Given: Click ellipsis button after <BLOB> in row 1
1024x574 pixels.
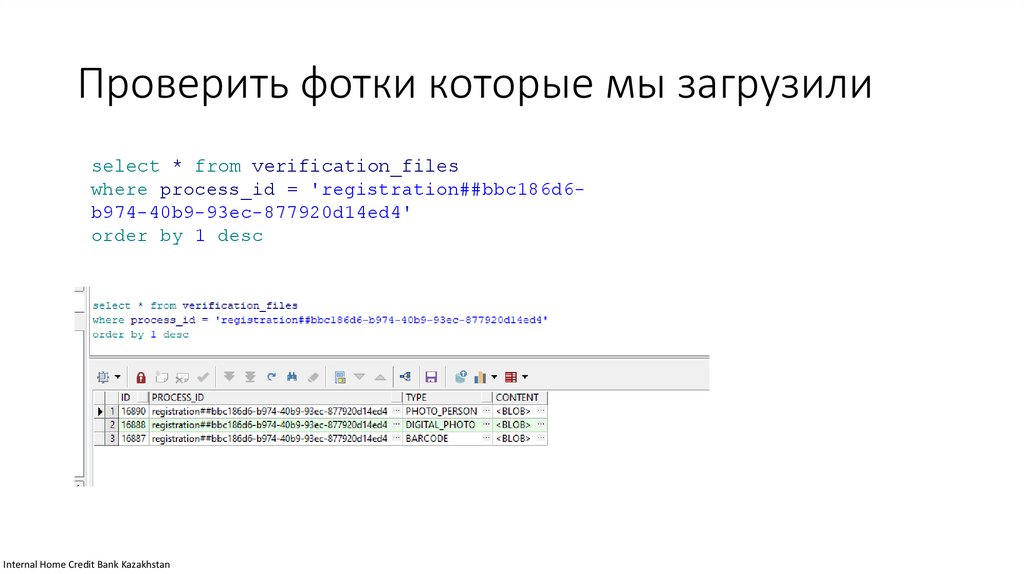Looking at the screenshot, I should [x=541, y=411].
